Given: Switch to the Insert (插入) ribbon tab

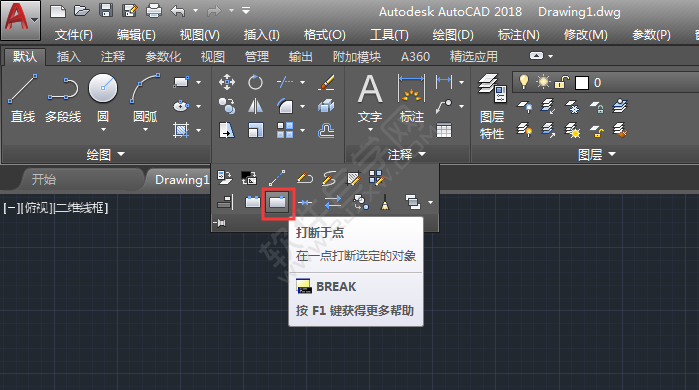Looking at the screenshot, I should [68, 57].
